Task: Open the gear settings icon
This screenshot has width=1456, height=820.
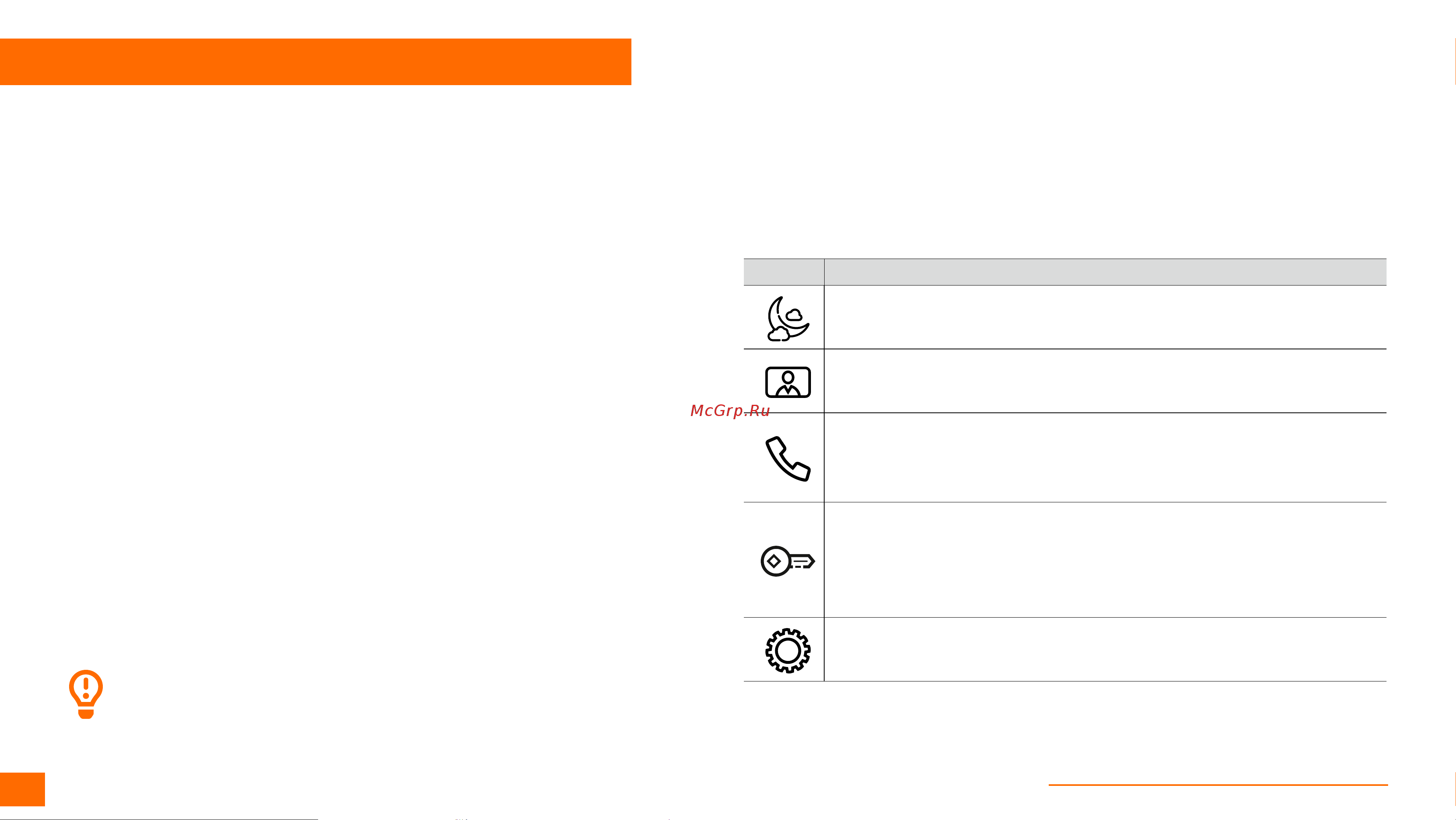Action: click(788, 651)
